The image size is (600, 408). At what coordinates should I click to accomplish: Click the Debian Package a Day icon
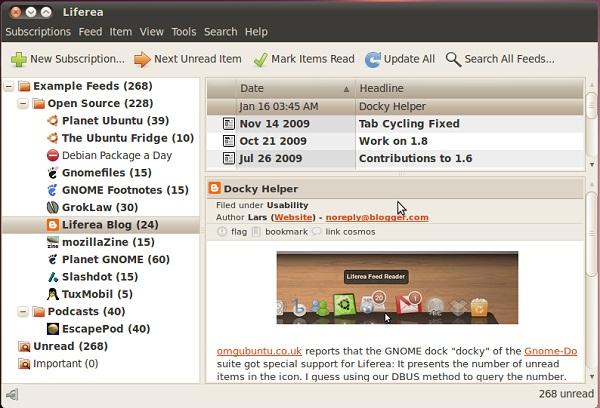point(53,155)
